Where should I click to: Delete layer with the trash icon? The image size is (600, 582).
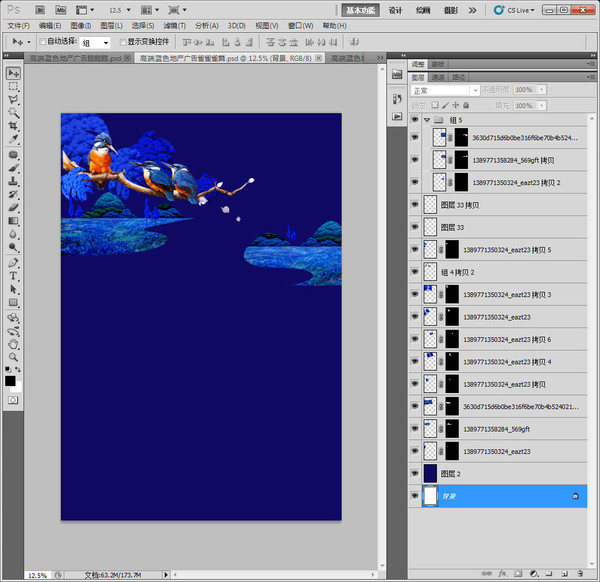click(580, 573)
